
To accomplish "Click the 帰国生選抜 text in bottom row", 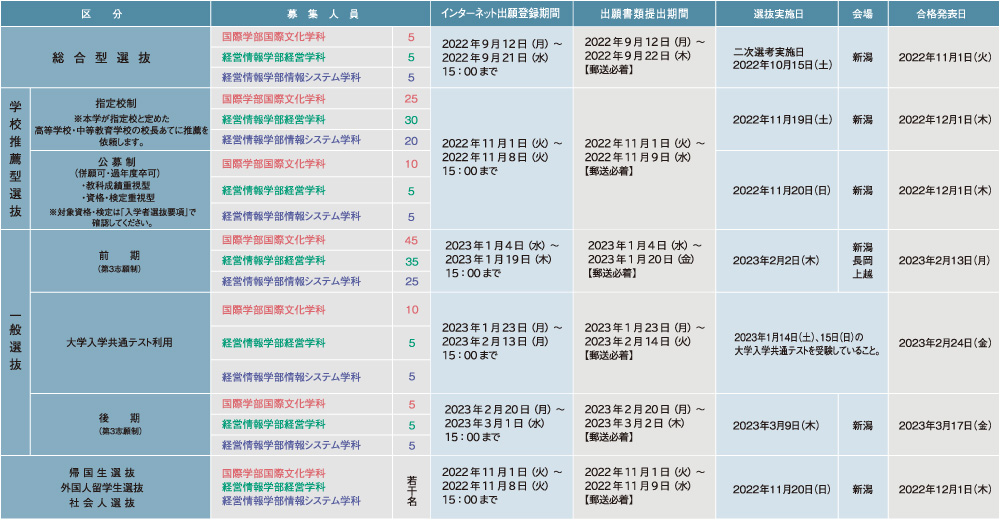I will [103, 472].
